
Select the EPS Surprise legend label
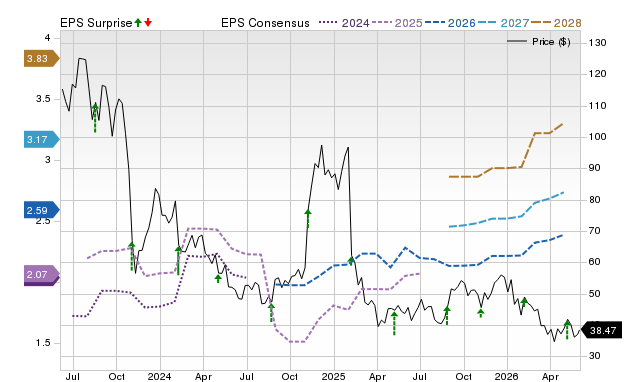click(x=96, y=23)
